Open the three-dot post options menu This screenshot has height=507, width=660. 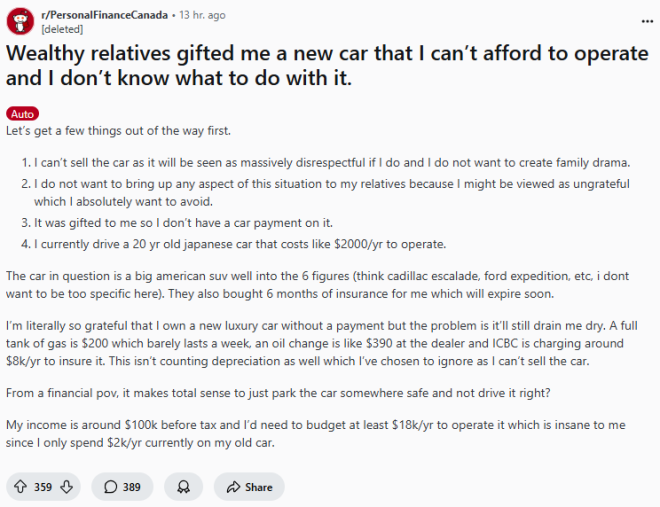[647, 22]
